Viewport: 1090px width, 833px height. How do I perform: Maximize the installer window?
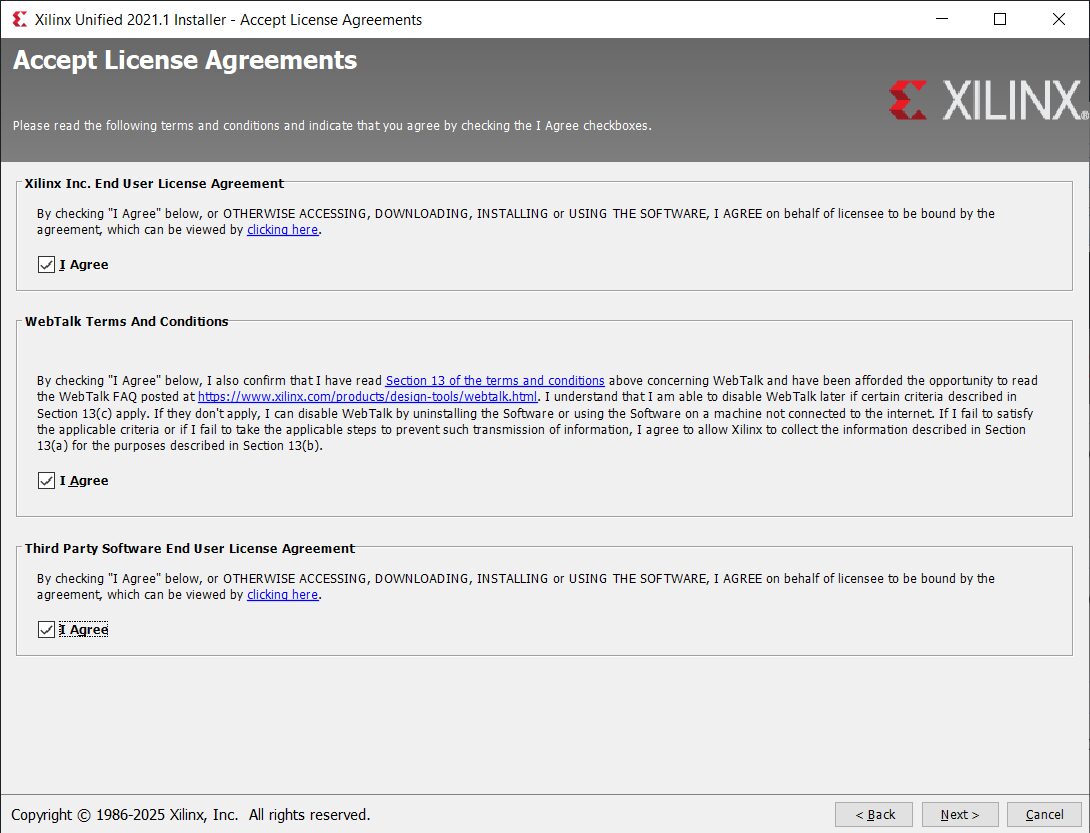coord(1000,19)
